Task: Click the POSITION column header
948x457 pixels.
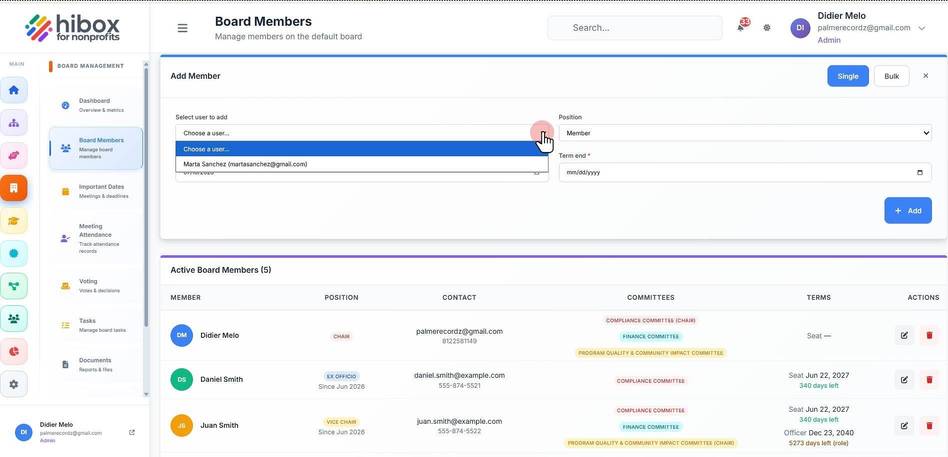Action: [x=342, y=297]
